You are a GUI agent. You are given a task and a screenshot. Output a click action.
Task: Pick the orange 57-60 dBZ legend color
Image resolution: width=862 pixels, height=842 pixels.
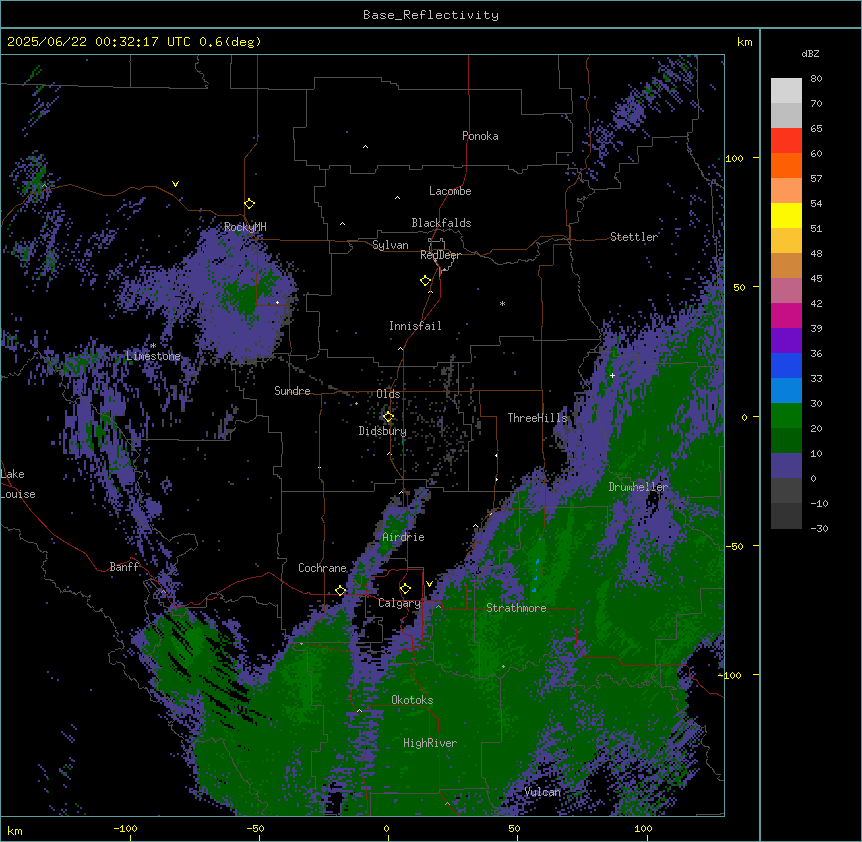coord(786,165)
